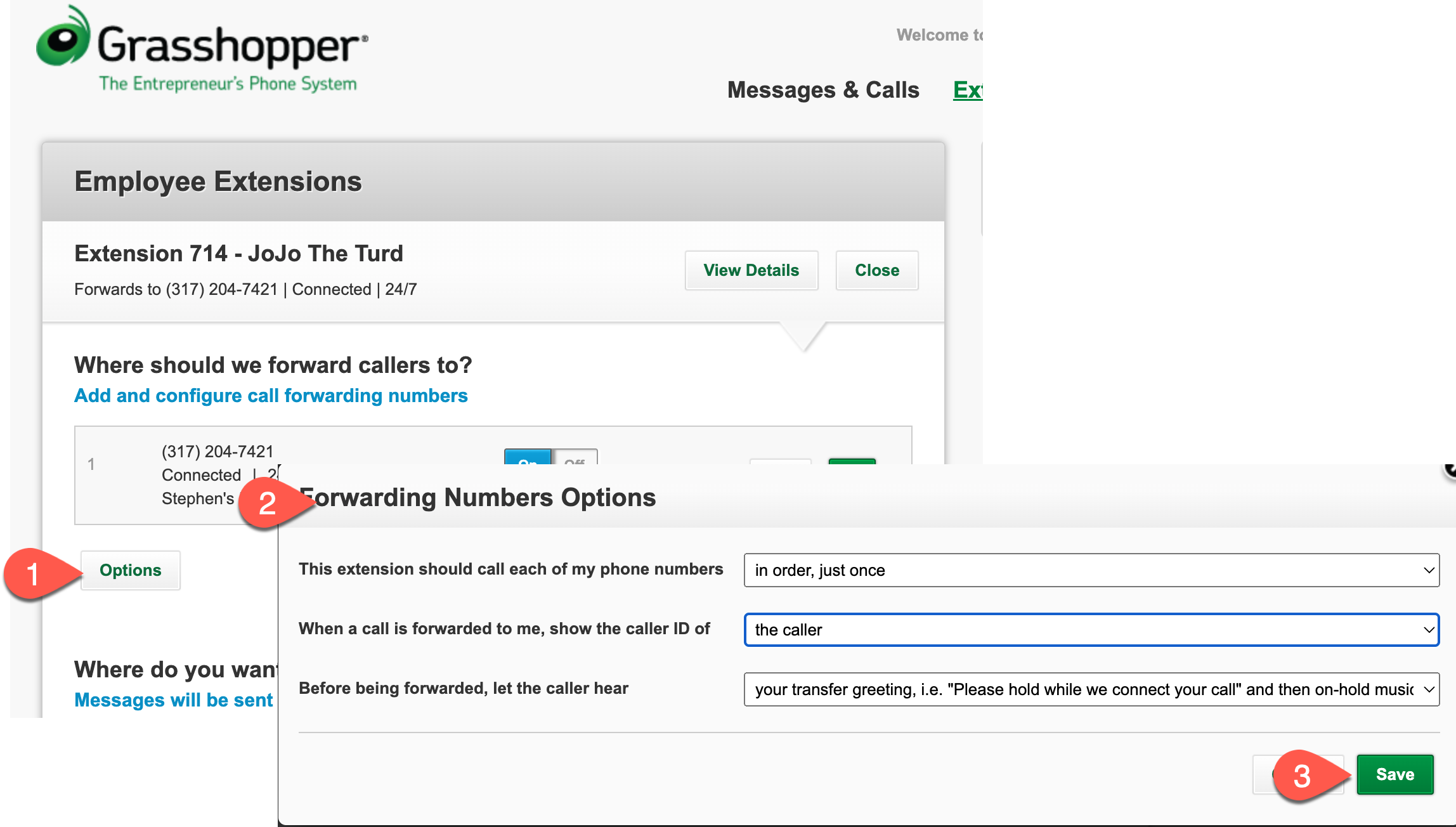Screen dimensions: 1456x827
Task: Select forwarding number row (317) 204-7421
Action: pos(217,452)
